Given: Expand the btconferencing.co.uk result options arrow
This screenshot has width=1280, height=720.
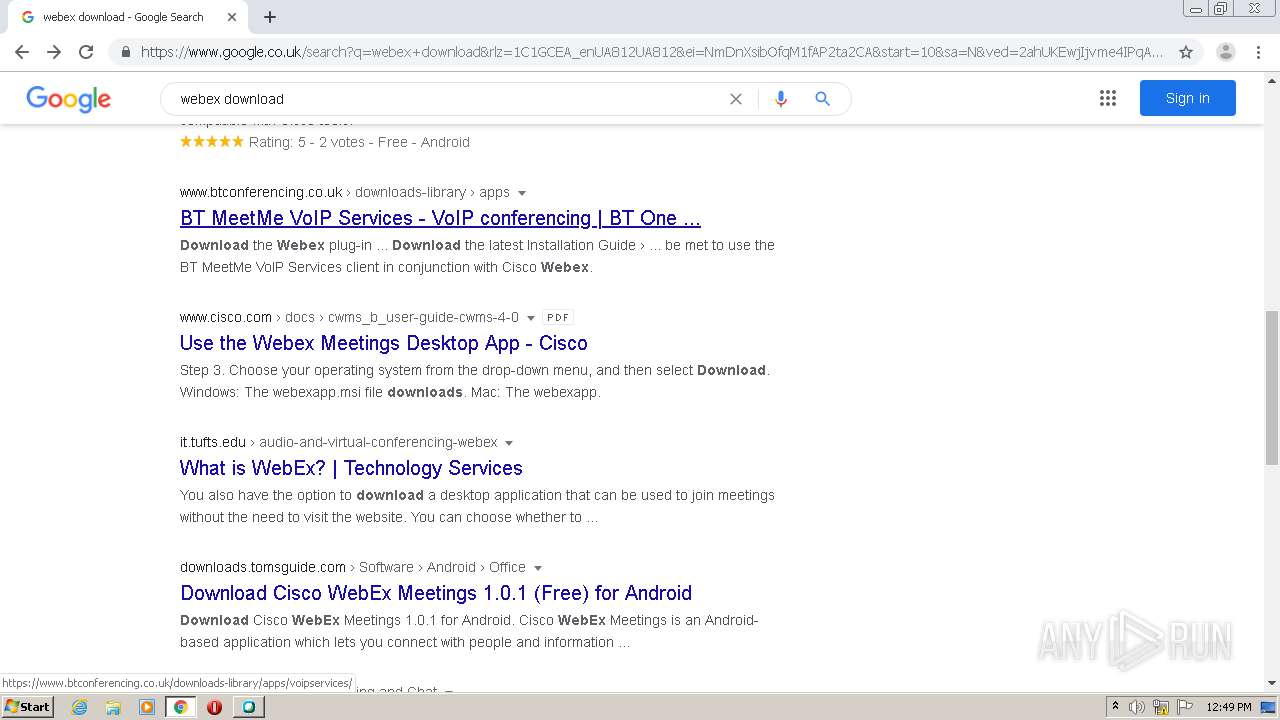Looking at the screenshot, I should coord(522,193).
